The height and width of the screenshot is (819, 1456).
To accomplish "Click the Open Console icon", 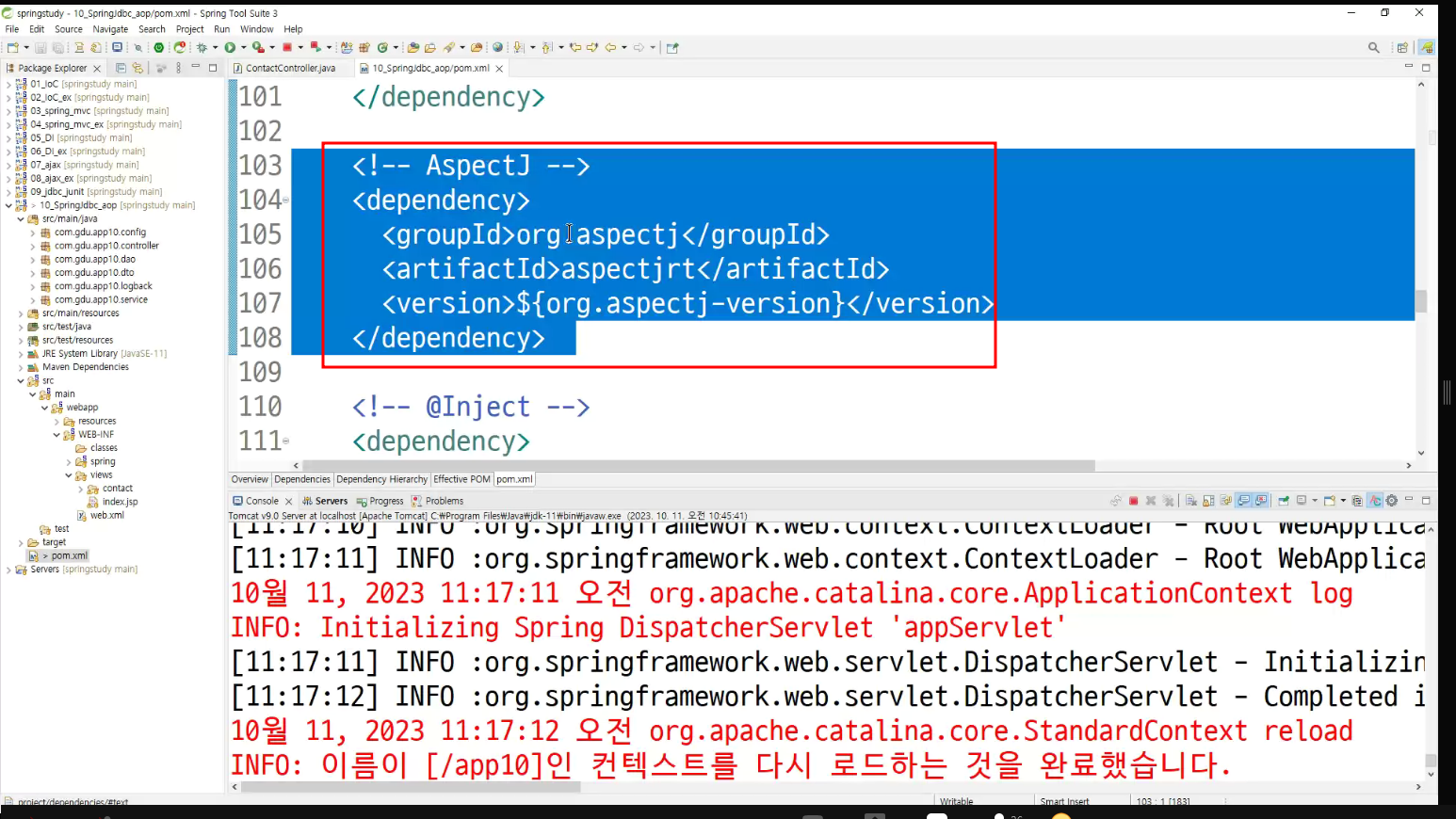I will [x=1329, y=501].
